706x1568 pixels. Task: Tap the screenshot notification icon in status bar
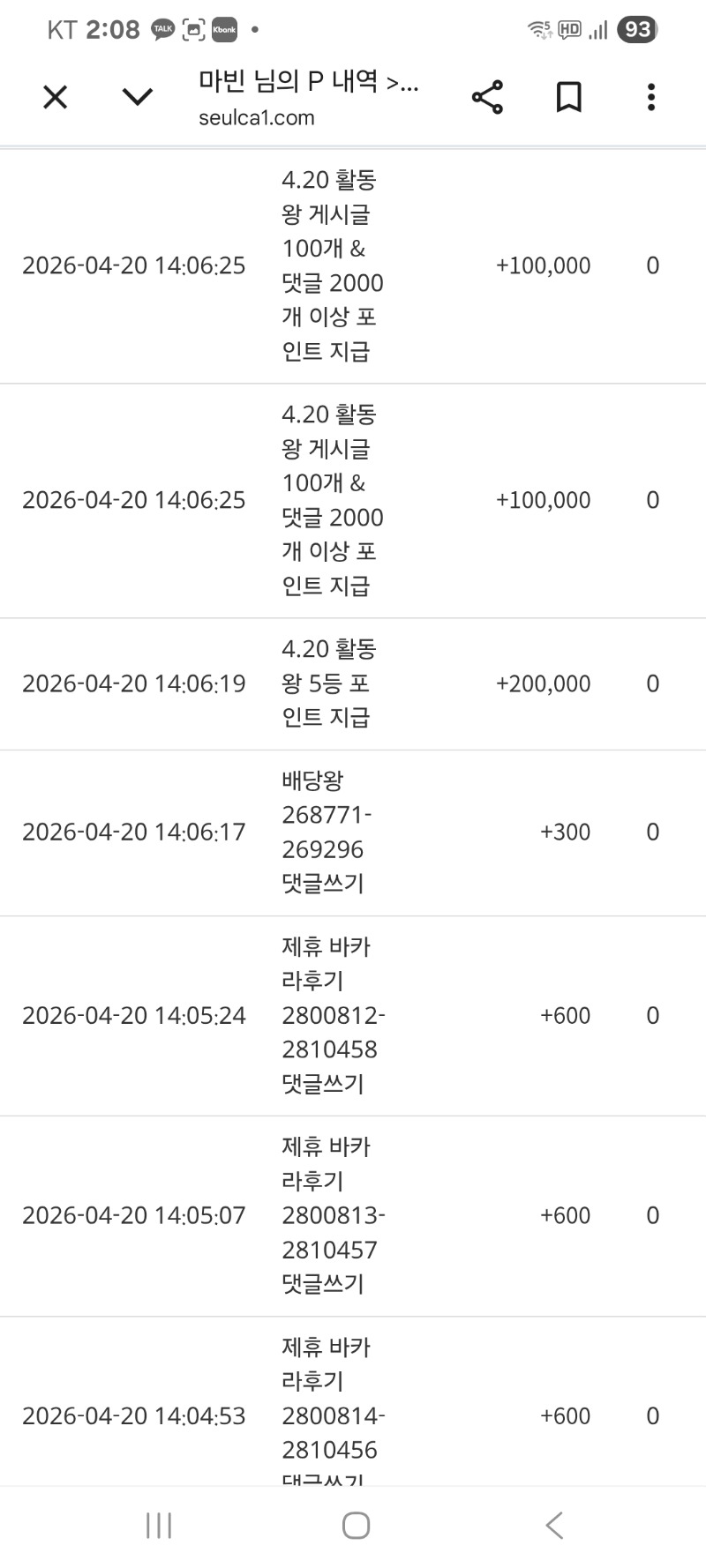click(193, 30)
